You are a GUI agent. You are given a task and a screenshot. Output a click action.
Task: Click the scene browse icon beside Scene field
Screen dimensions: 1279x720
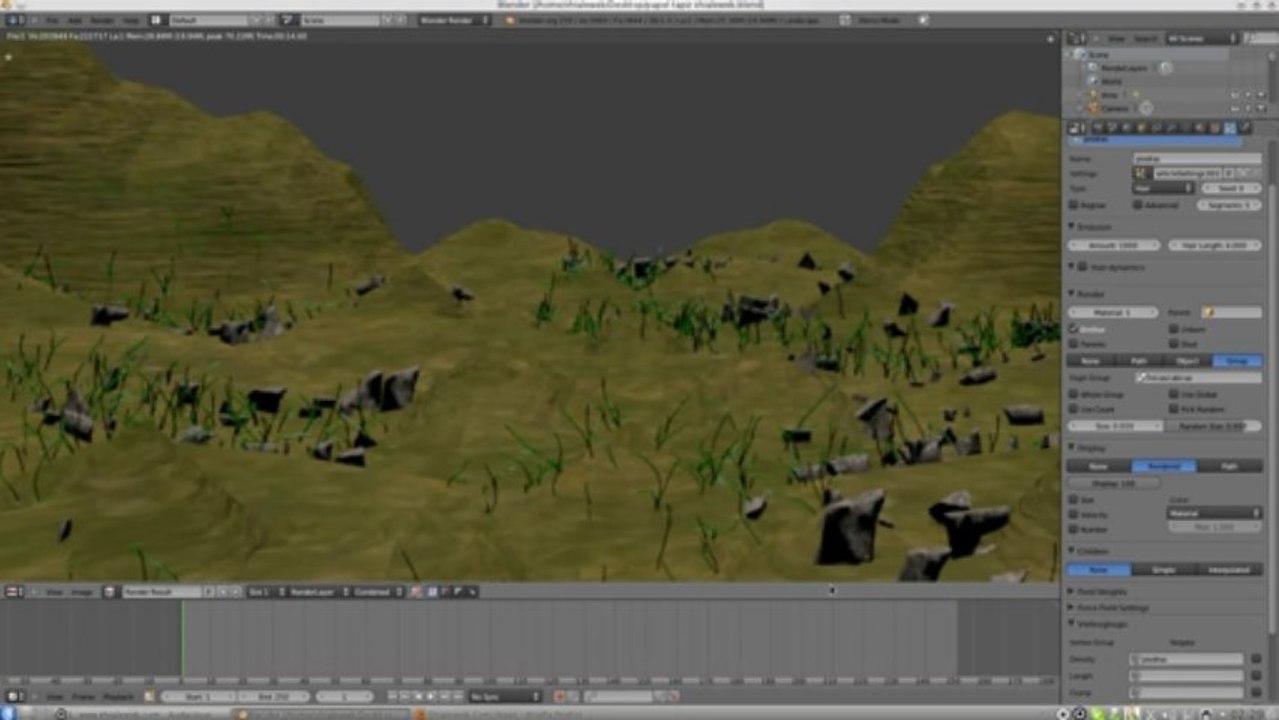[x=289, y=20]
